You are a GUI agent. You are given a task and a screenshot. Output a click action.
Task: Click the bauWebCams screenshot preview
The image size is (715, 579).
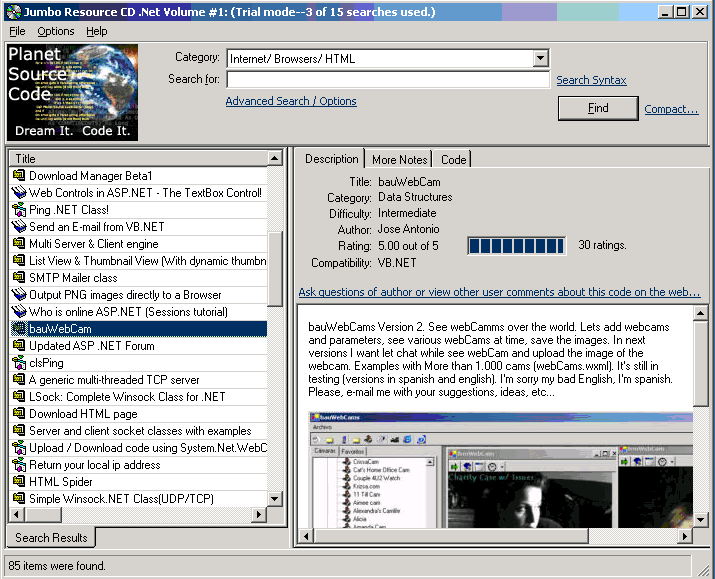(x=501, y=470)
